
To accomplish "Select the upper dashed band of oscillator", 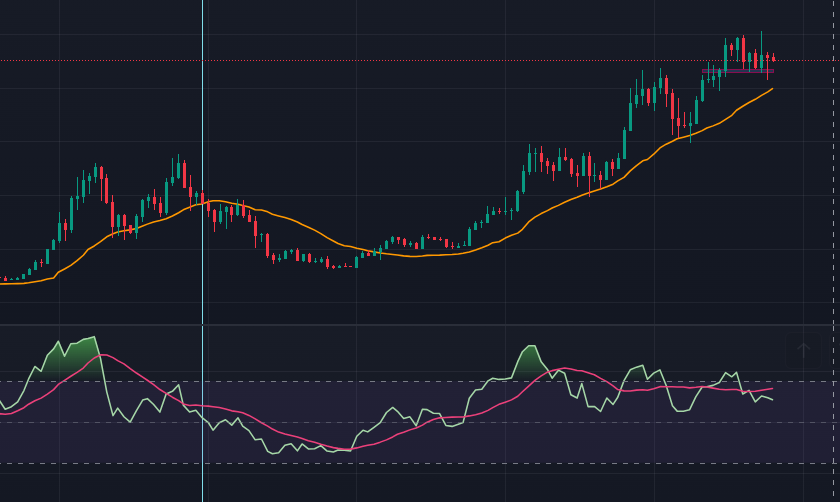I will tap(300, 381).
